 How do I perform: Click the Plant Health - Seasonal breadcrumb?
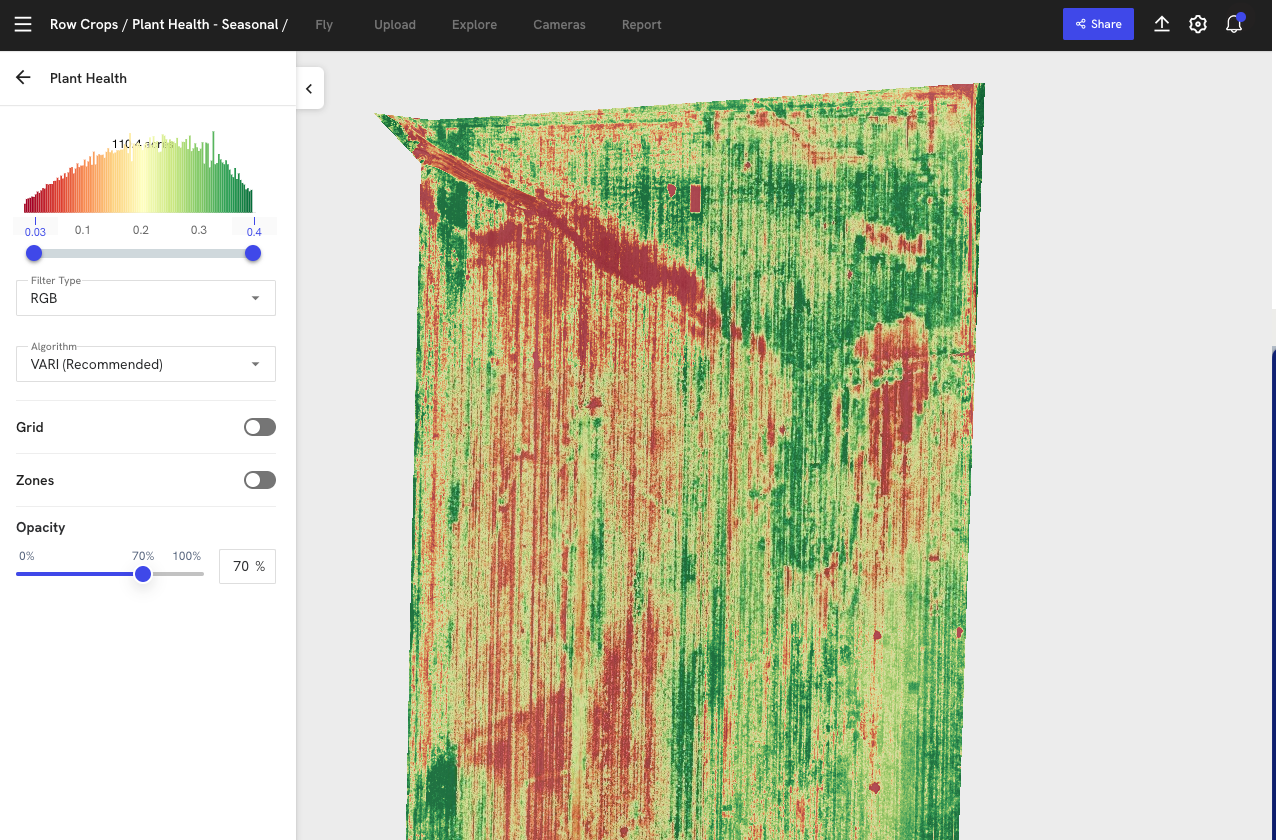tap(205, 24)
